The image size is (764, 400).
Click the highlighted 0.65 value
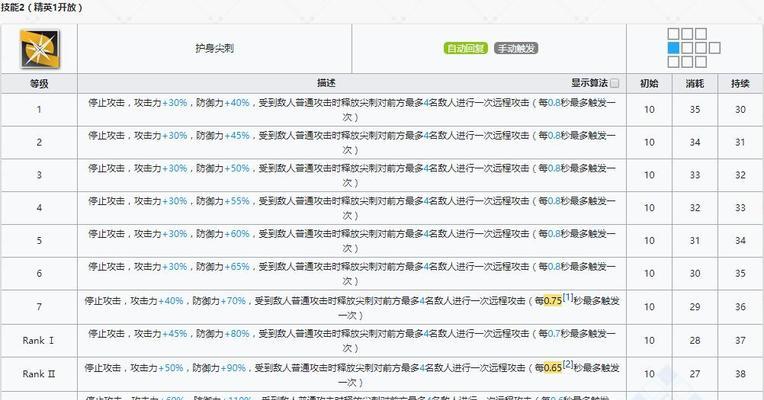553,368
